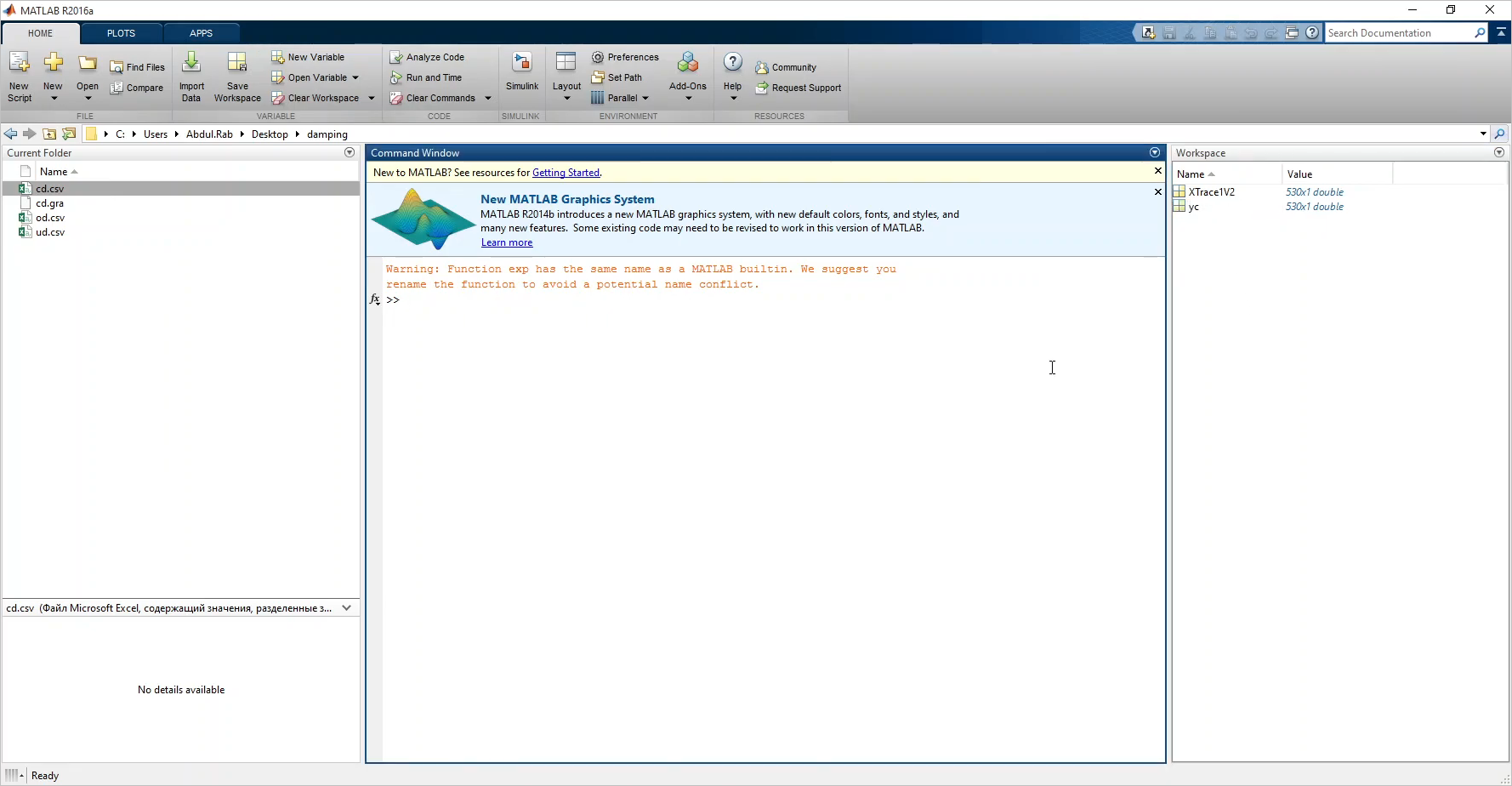Open MATLAB Preferences
The height and width of the screenshot is (786, 1512).
(625, 57)
